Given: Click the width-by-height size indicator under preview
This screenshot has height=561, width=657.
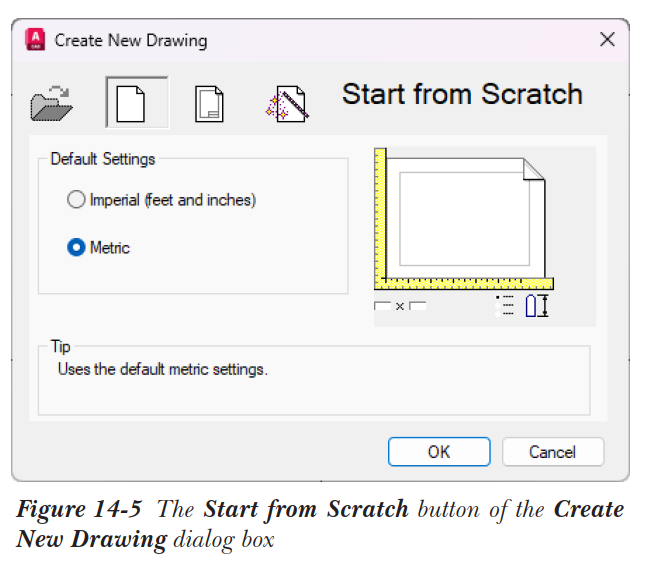Looking at the screenshot, I should [400, 306].
